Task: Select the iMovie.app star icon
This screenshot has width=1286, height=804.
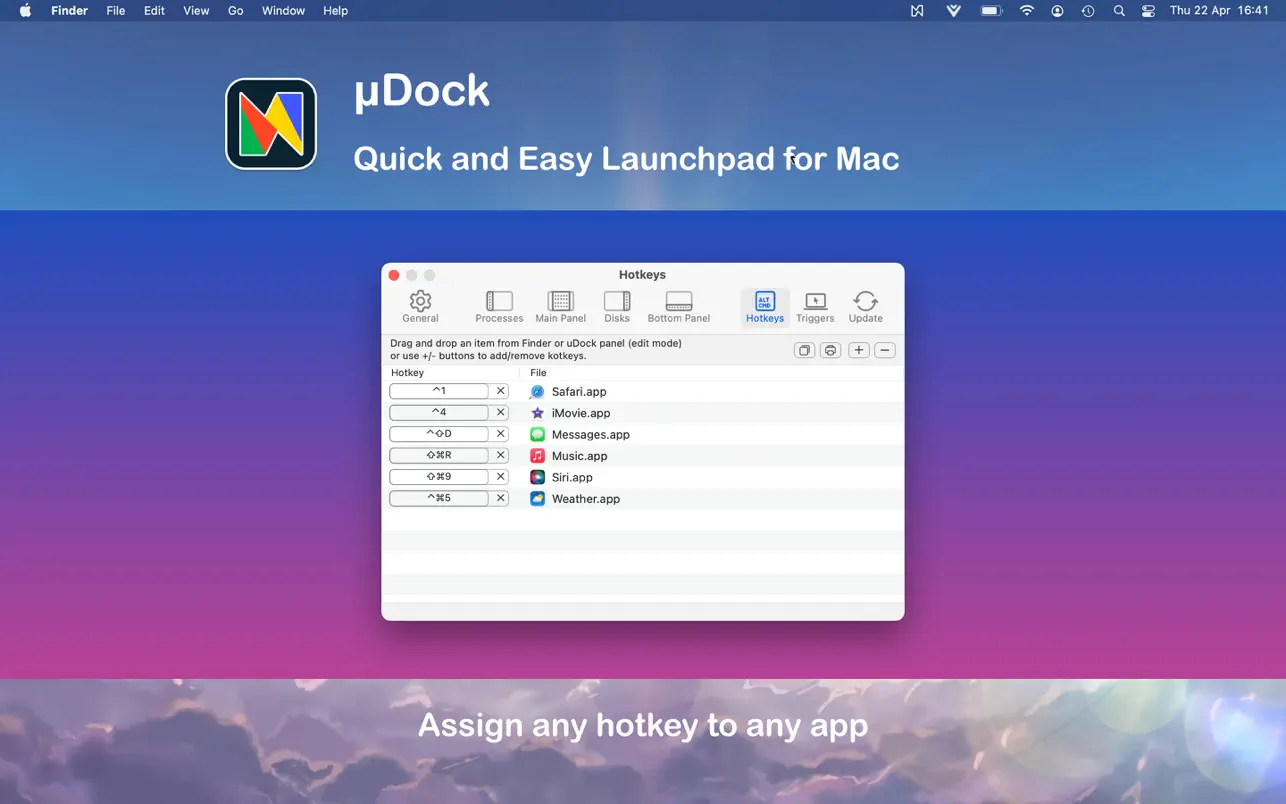Action: [537, 413]
